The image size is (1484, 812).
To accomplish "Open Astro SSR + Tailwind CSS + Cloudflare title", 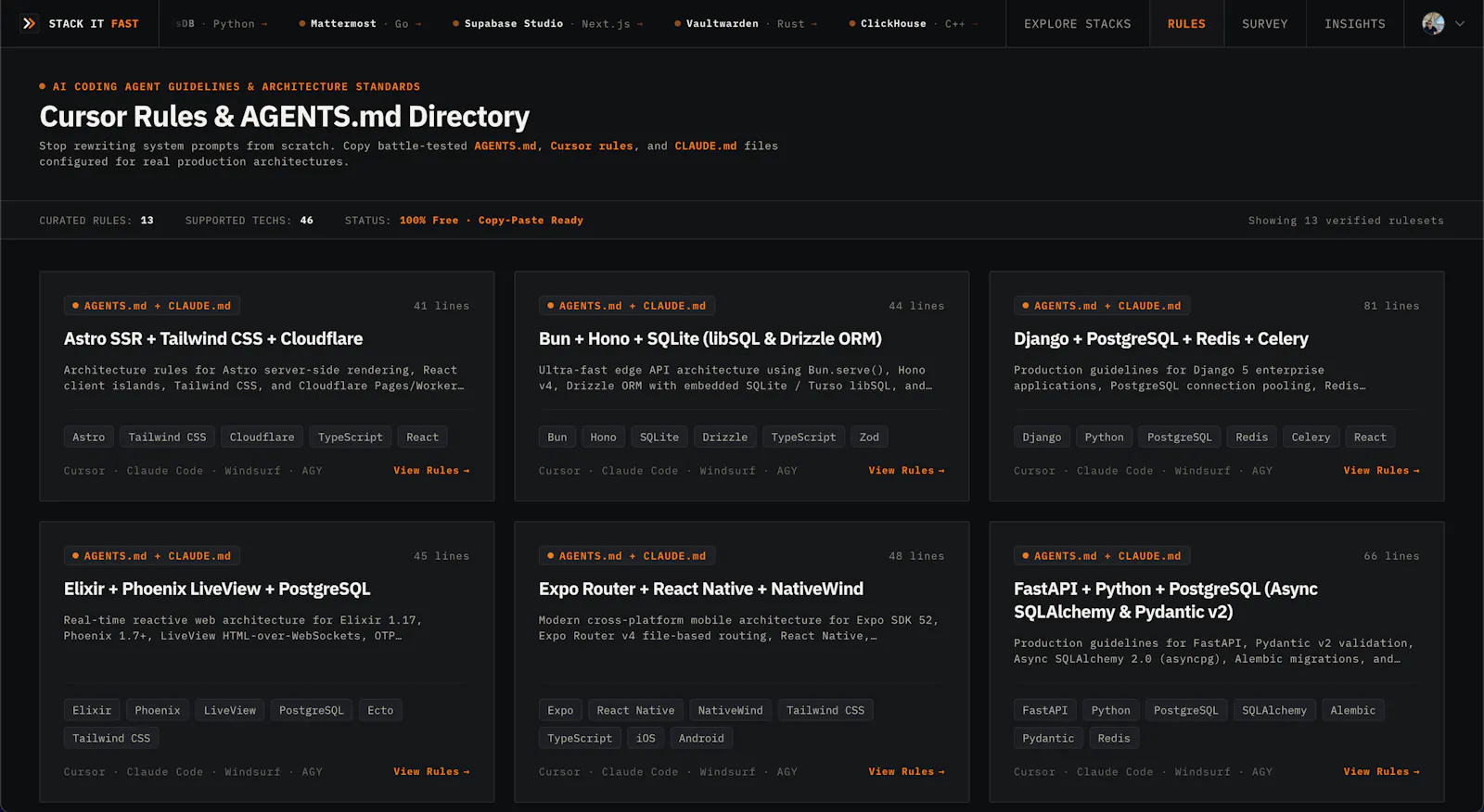I will pos(213,339).
